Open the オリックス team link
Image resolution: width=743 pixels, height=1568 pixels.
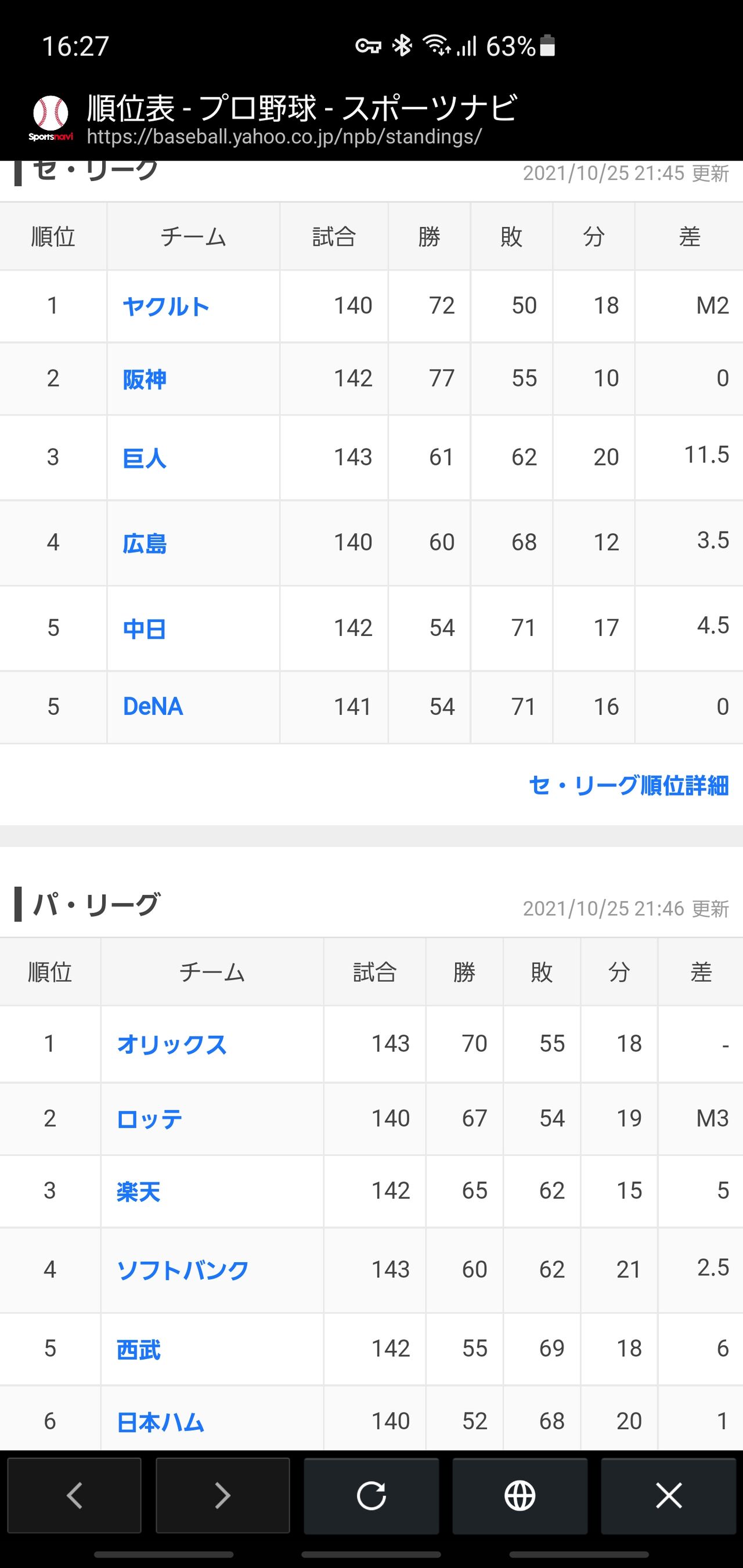[x=172, y=1045]
